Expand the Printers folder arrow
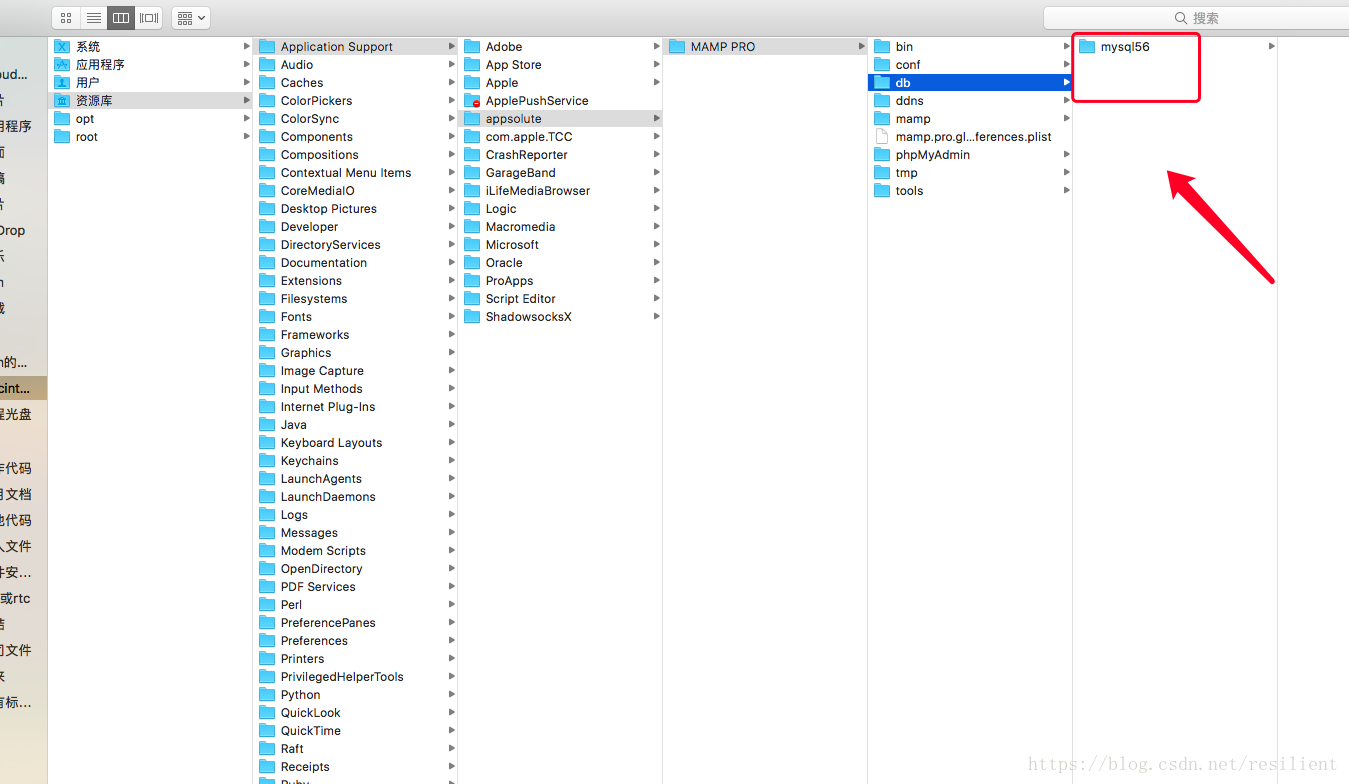 (x=452, y=659)
